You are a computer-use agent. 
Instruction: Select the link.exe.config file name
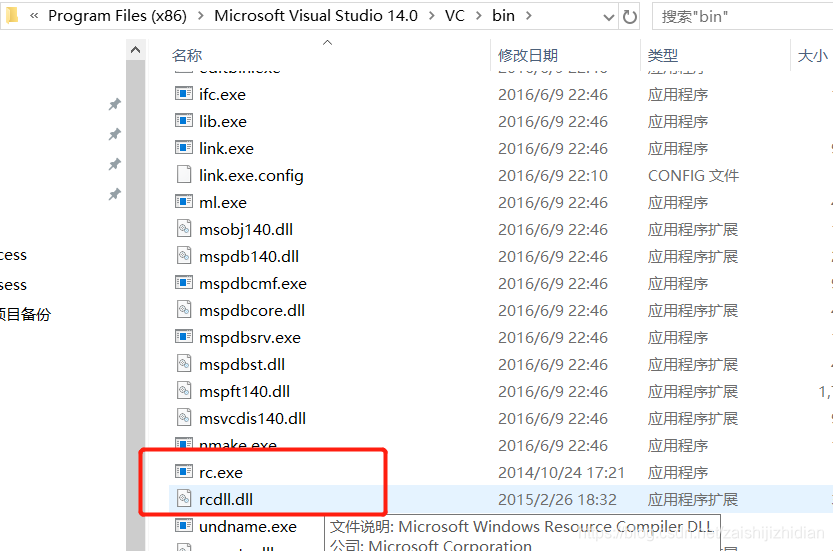click(x=251, y=175)
